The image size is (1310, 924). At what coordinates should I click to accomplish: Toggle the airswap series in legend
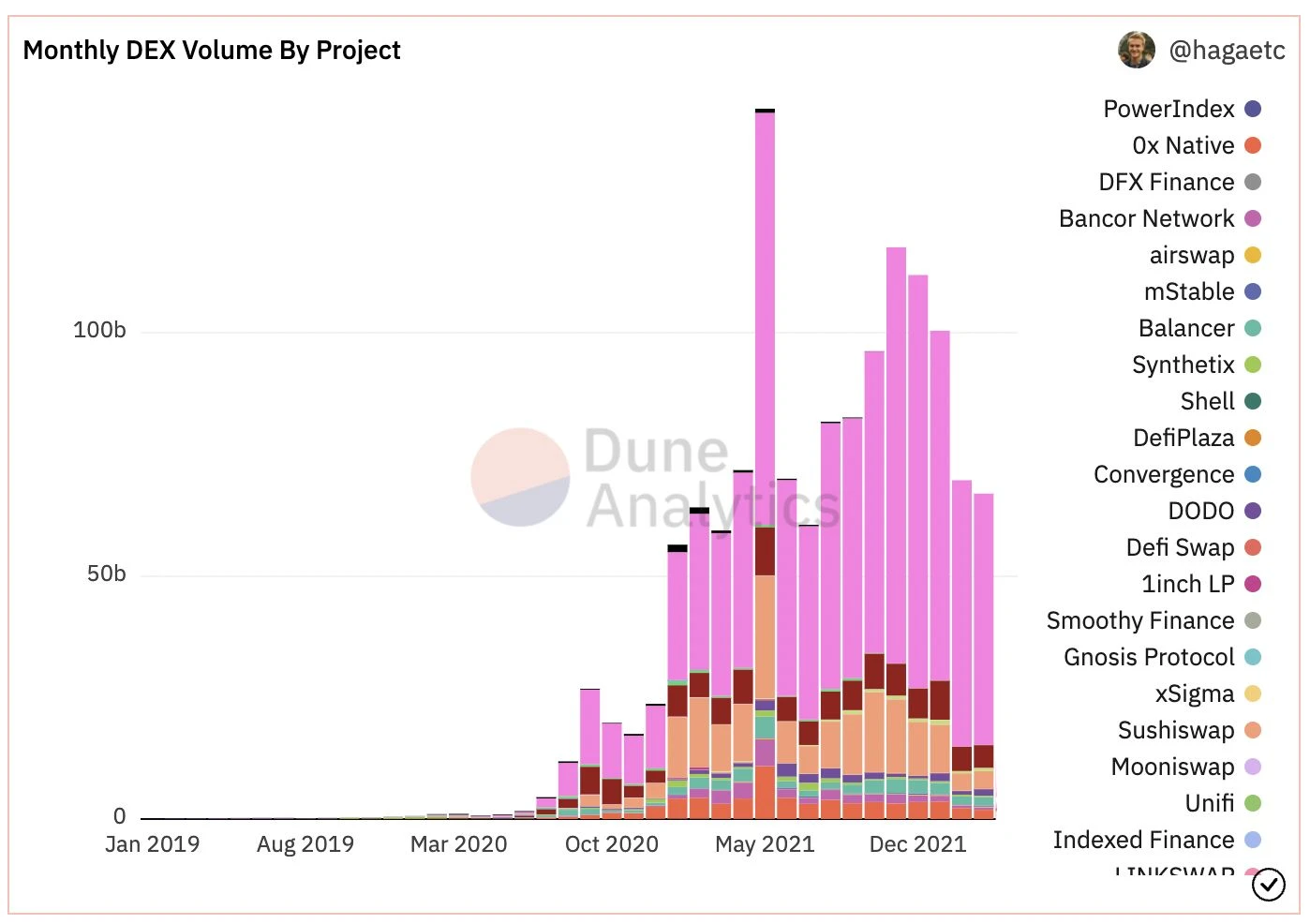pos(1205,256)
